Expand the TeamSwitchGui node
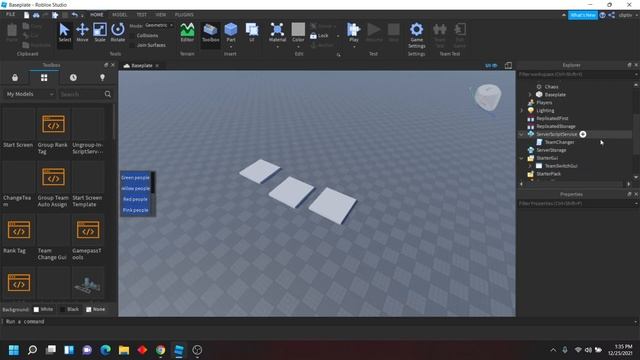640x360 pixels. (530, 166)
